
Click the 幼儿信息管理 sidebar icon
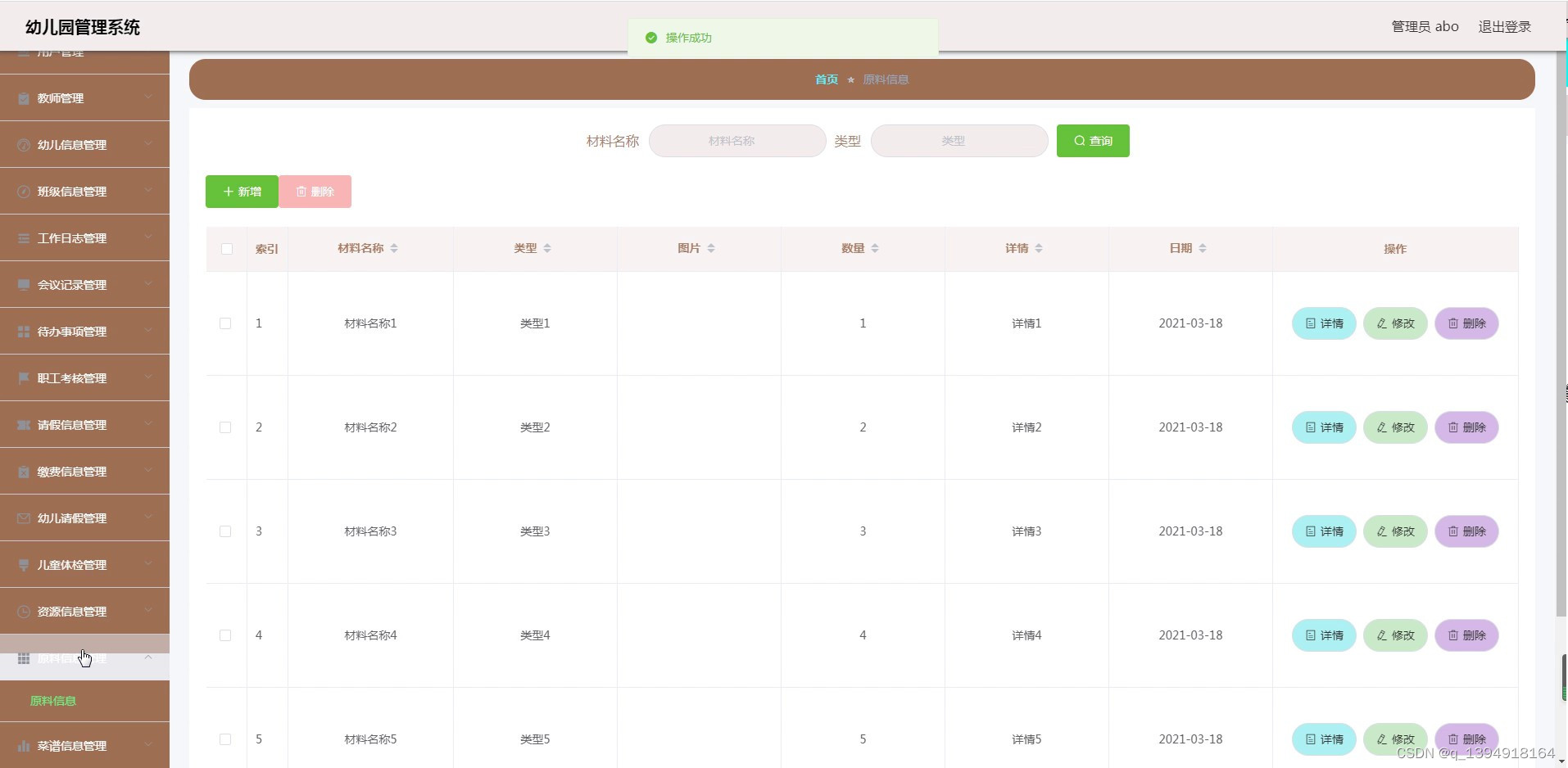click(24, 145)
